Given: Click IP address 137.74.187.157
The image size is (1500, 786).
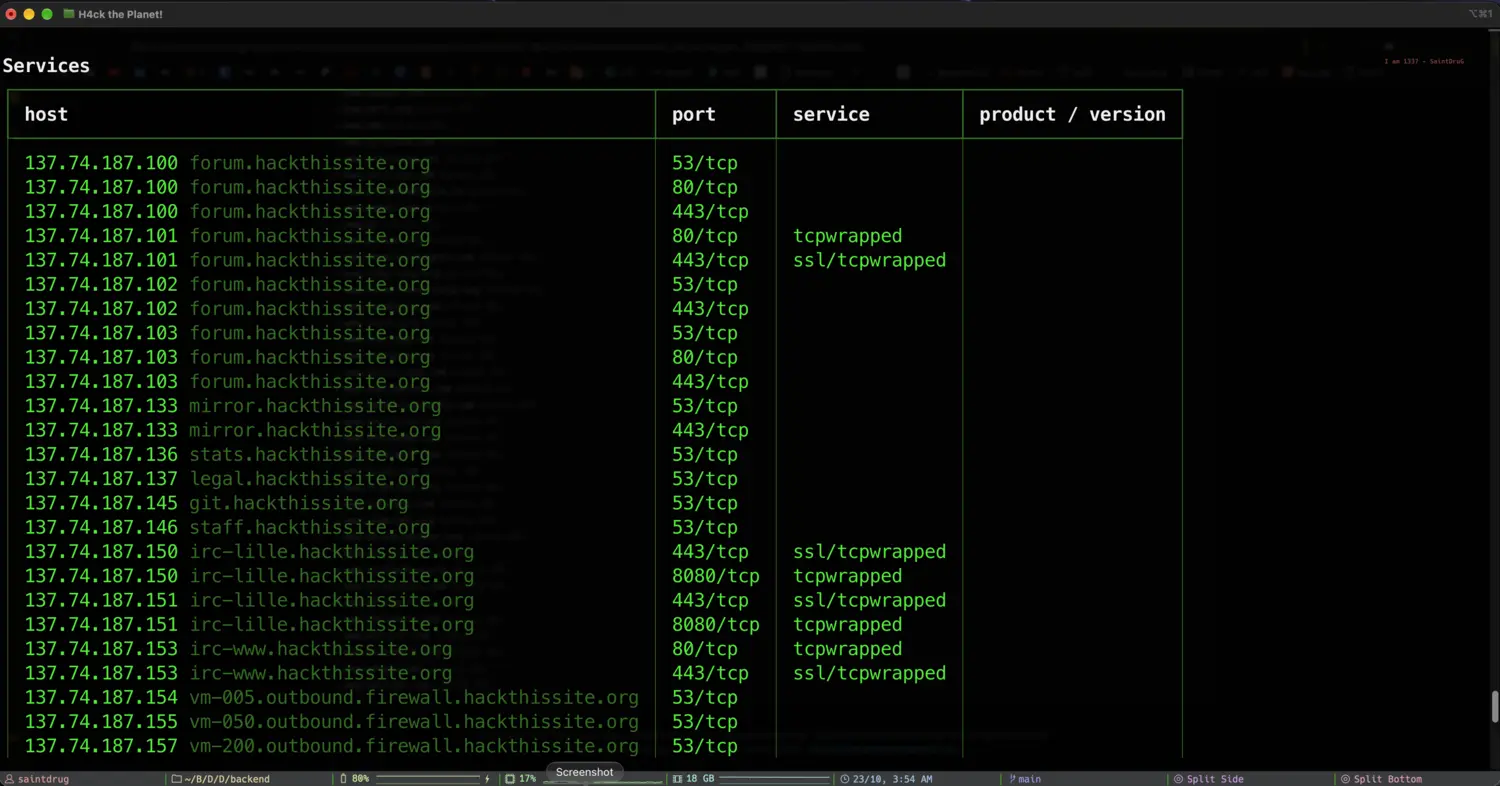Looking at the screenshot, I should (x=101, y=746).
